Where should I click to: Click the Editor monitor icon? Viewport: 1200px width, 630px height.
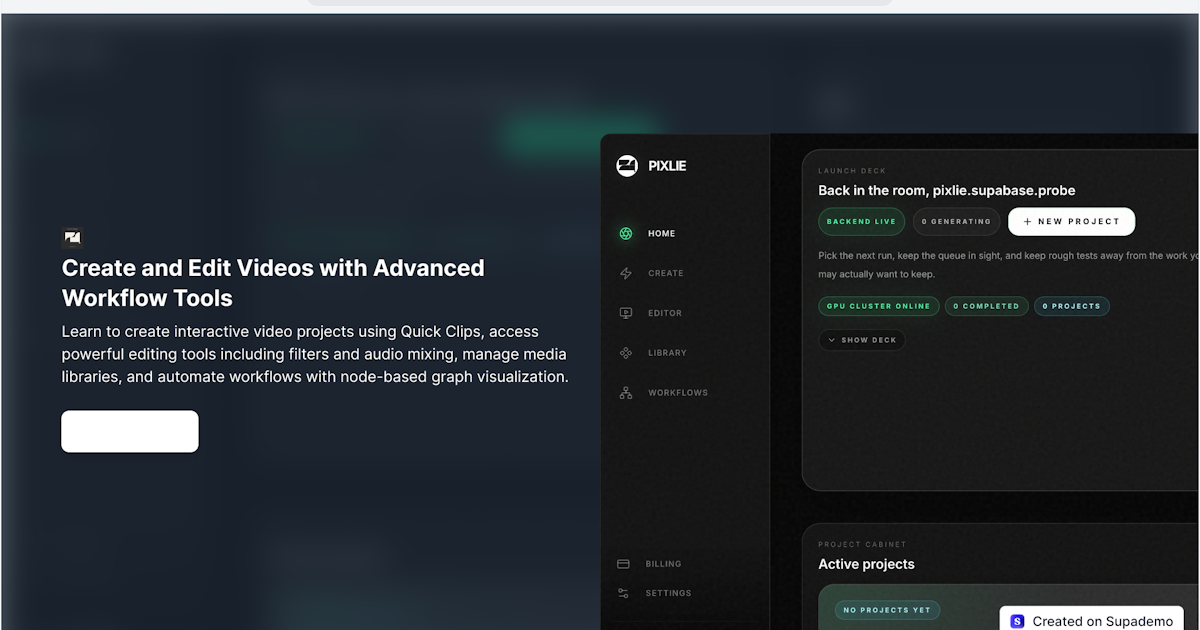coord(626,313)
